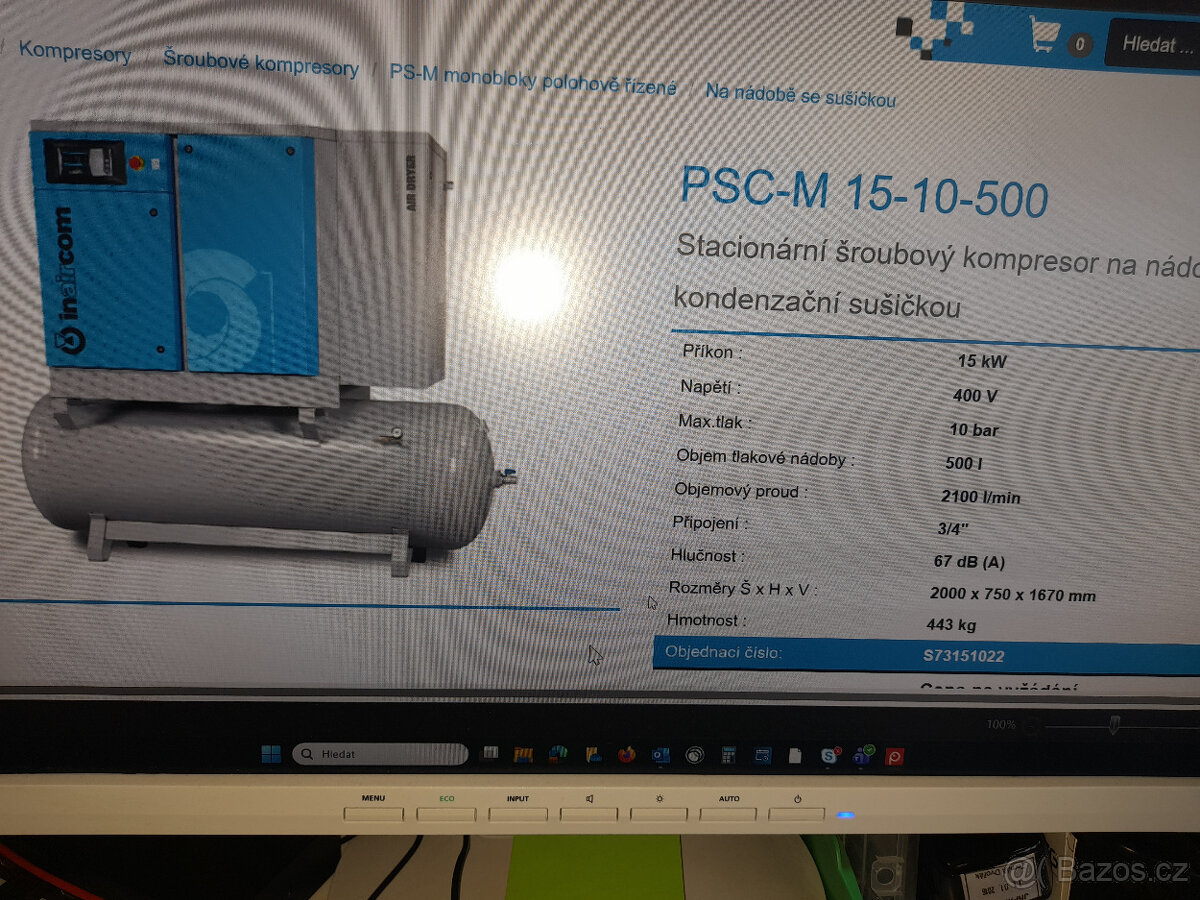Image resolution: width=1200 pixels, height=900 pixels.
Task: Open Outlook from the taskbar
Action: 661,755
